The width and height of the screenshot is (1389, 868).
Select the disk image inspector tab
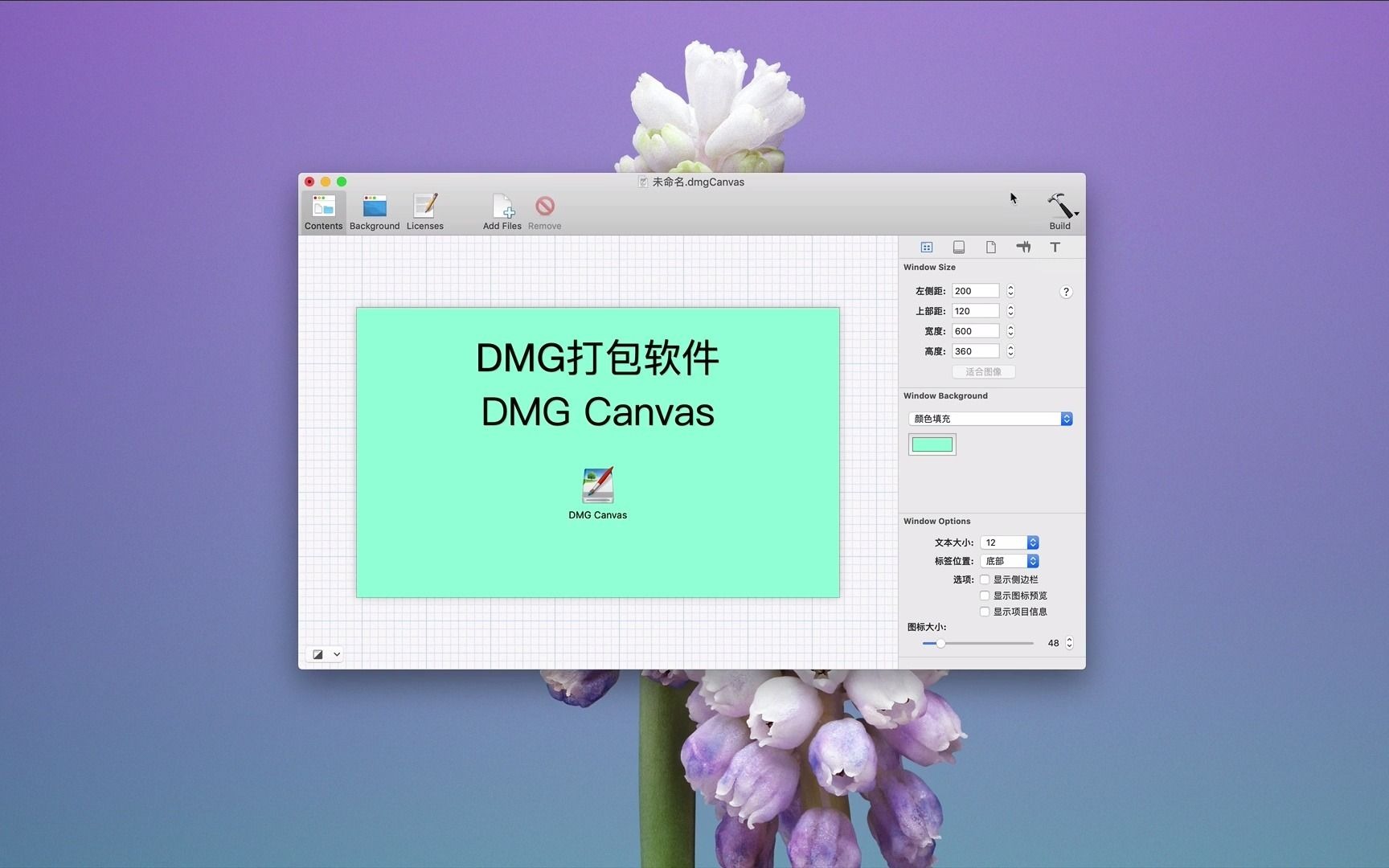[959, 248]
